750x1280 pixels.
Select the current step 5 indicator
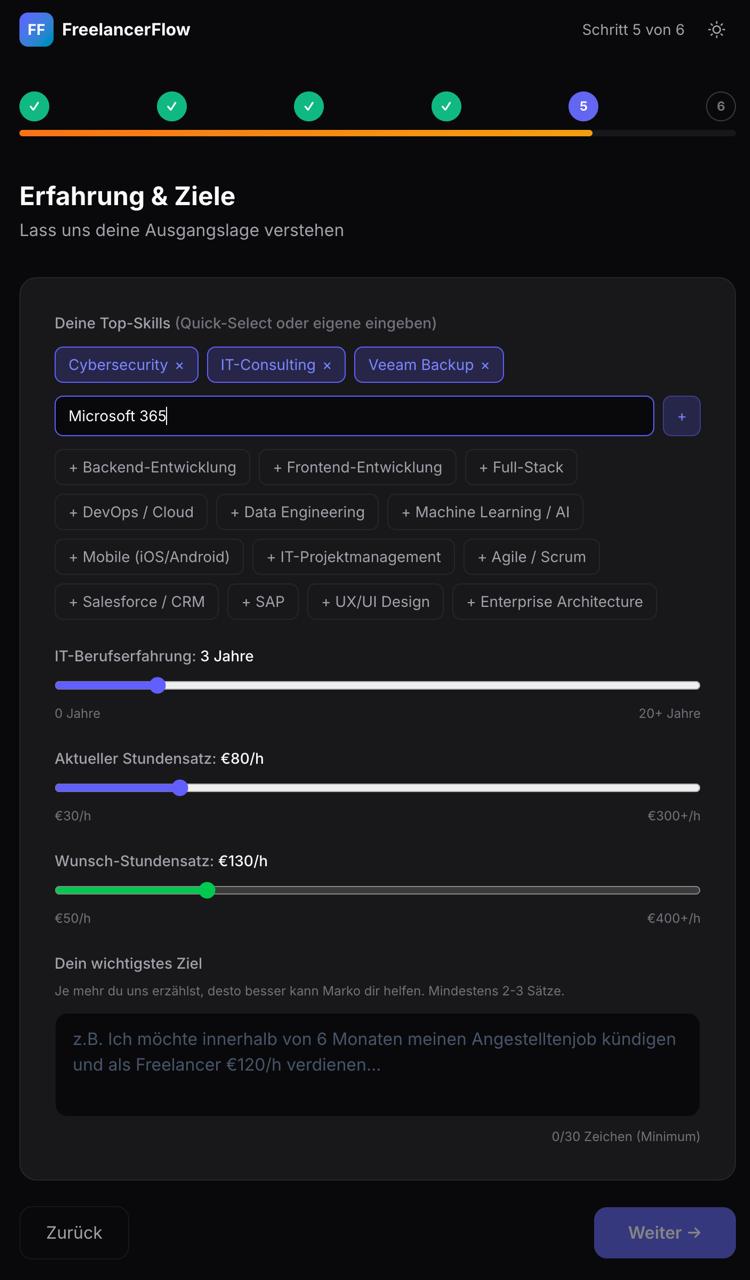pos(583,106)
